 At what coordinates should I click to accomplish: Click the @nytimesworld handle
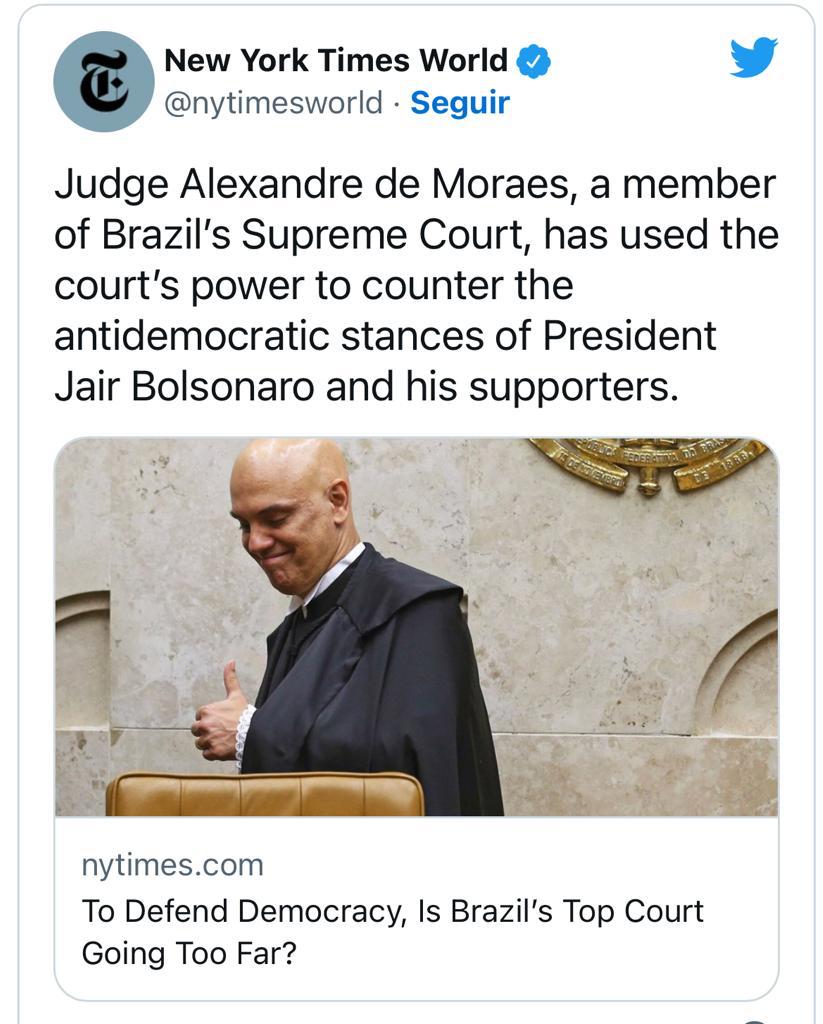(272, 103)
